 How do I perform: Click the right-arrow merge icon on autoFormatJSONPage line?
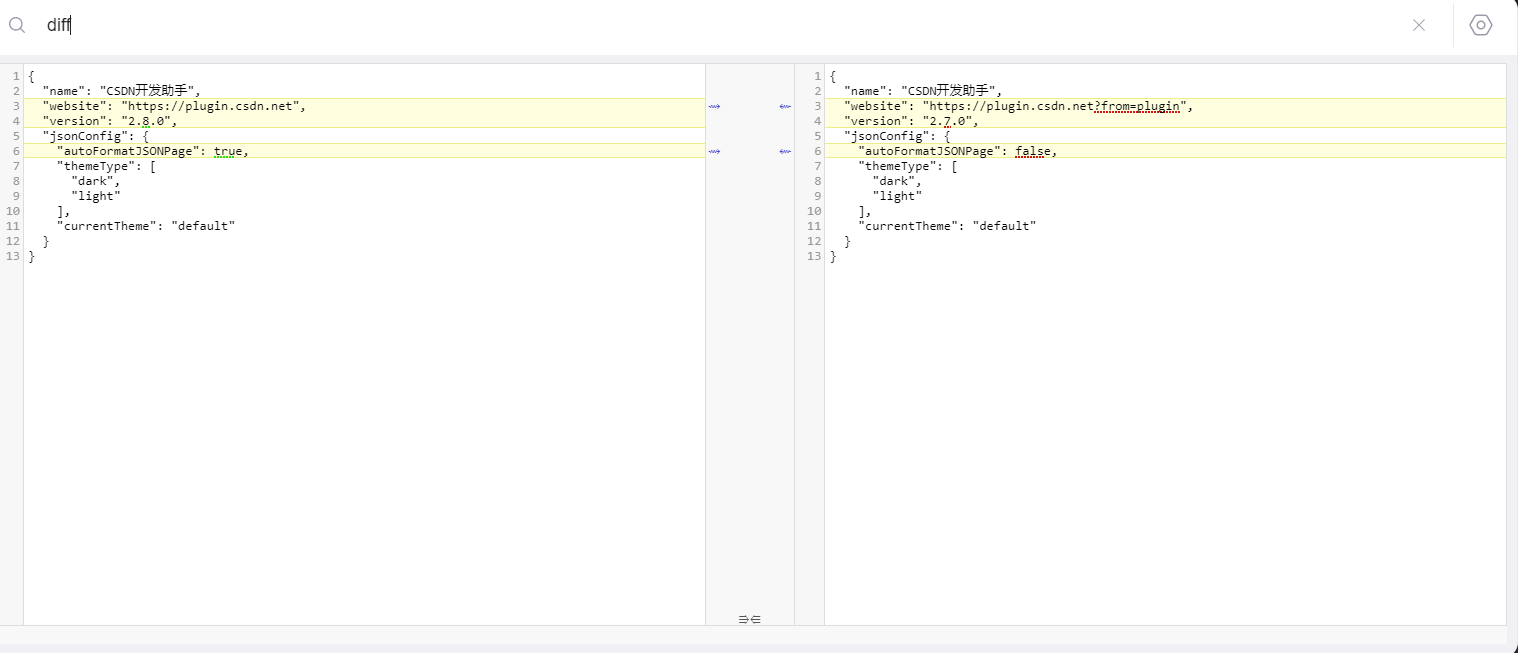[x=714, y=151]
